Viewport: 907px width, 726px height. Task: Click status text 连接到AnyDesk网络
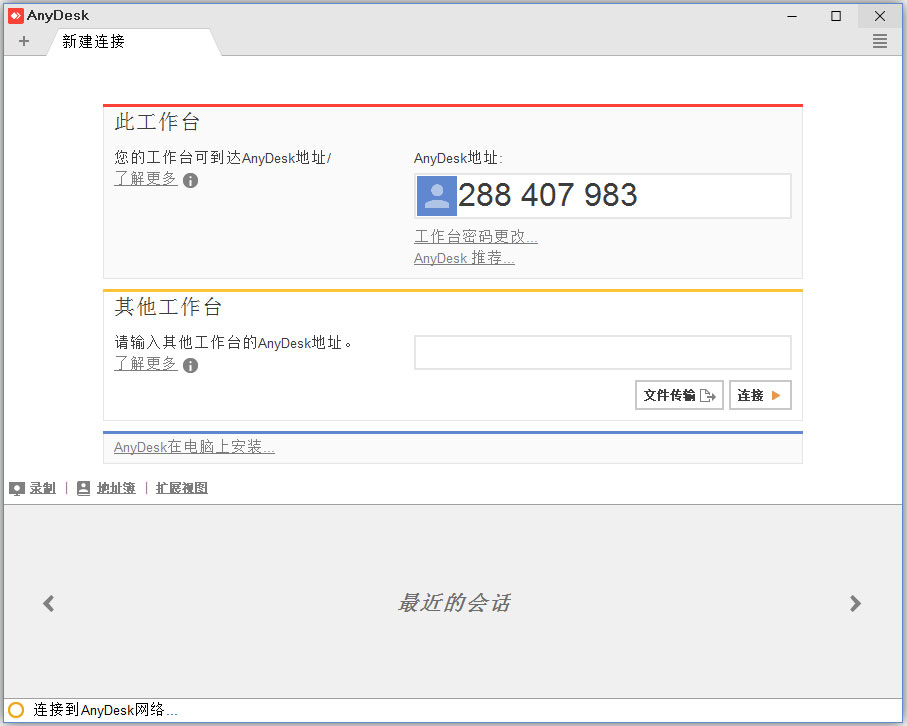click(105, 710)
